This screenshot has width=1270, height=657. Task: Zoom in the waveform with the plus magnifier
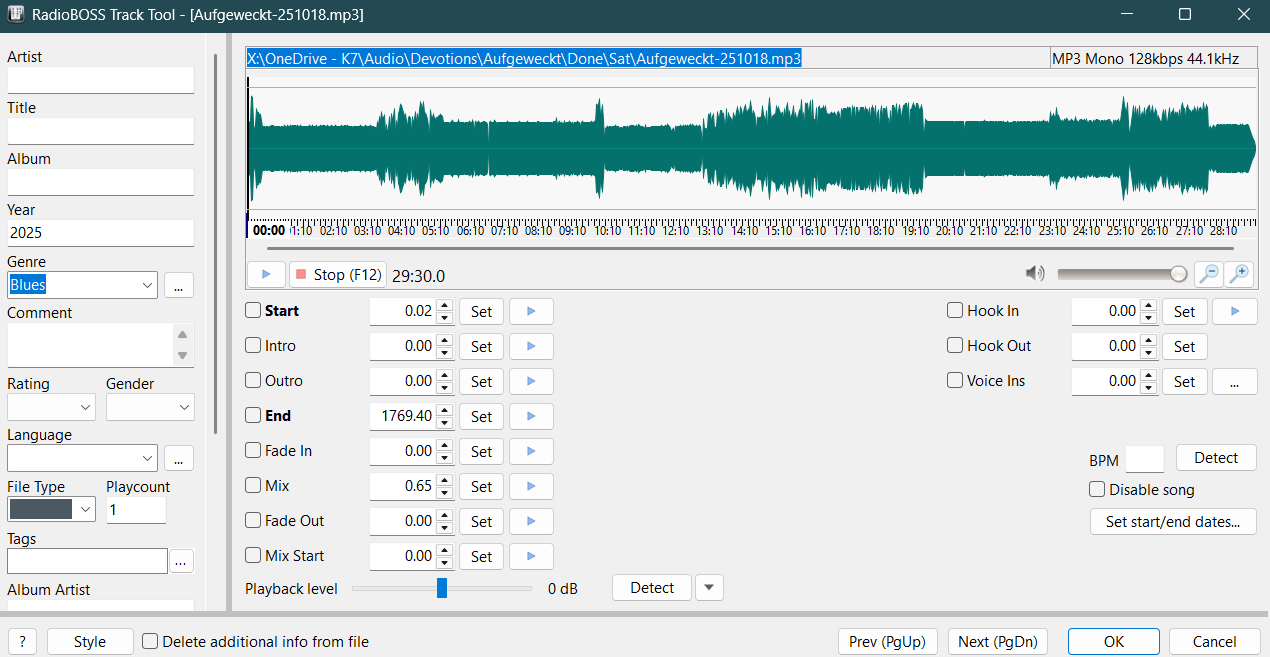coord(1239,274)
